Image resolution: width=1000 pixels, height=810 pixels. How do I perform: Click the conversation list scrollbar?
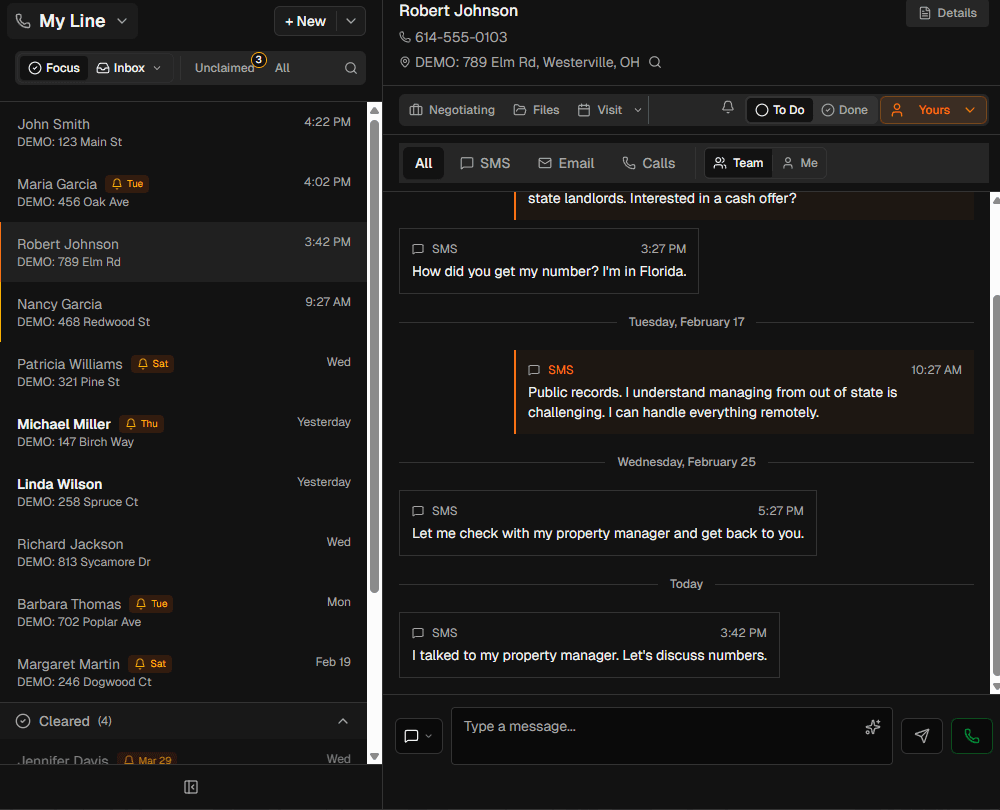374,356
